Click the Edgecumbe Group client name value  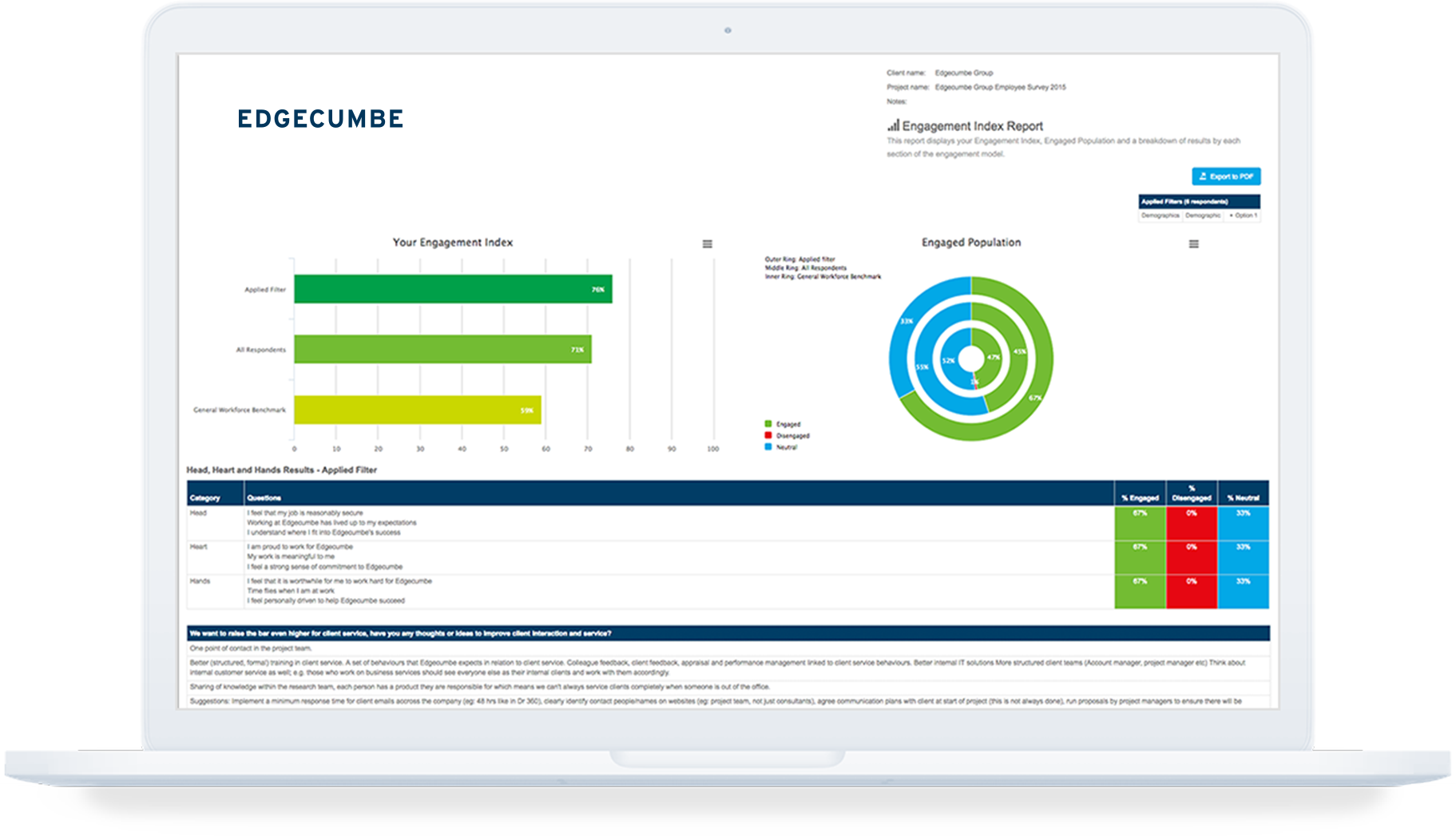(x=964, y=73)
